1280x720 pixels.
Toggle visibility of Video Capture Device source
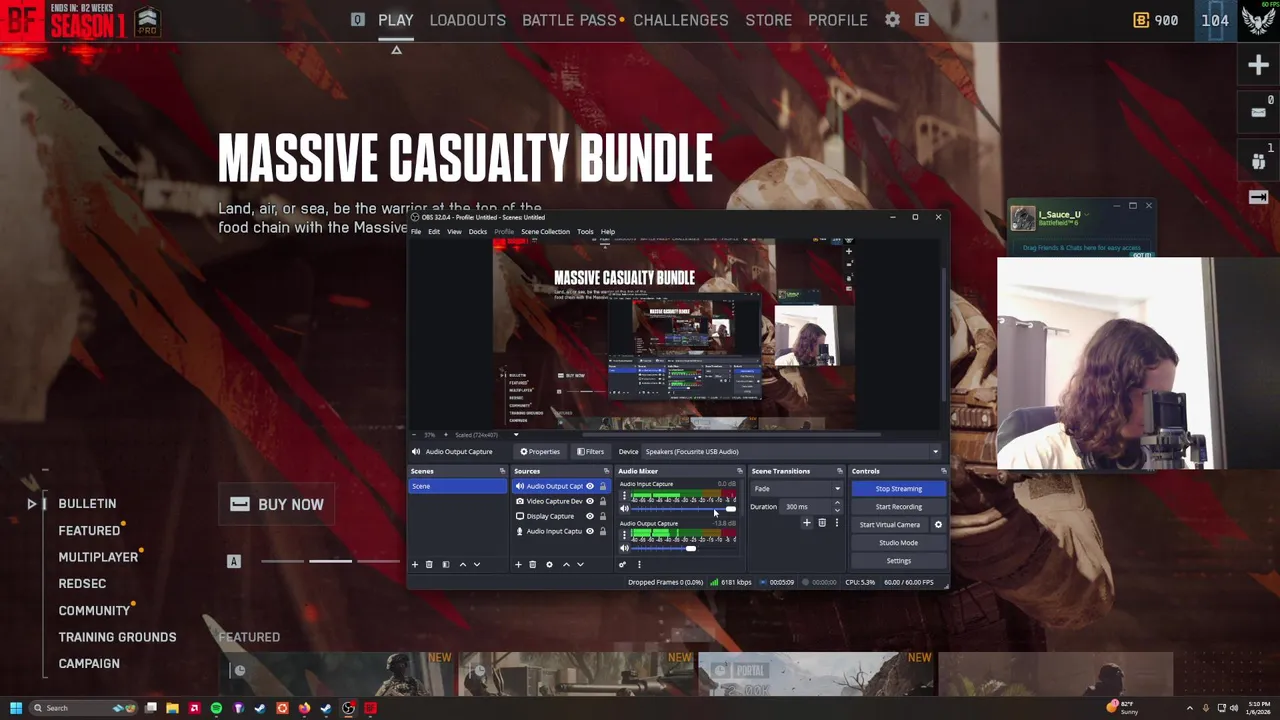point(589,502)
